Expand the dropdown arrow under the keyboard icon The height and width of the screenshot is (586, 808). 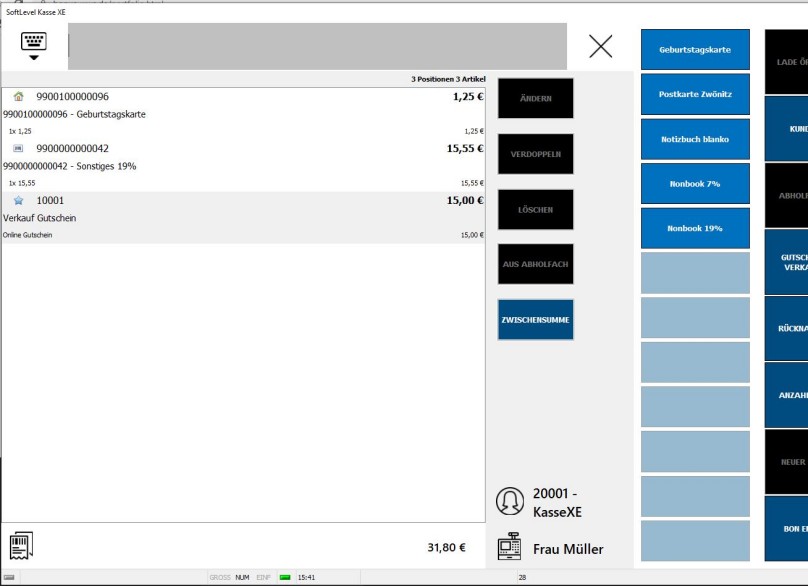pos(34,58)
